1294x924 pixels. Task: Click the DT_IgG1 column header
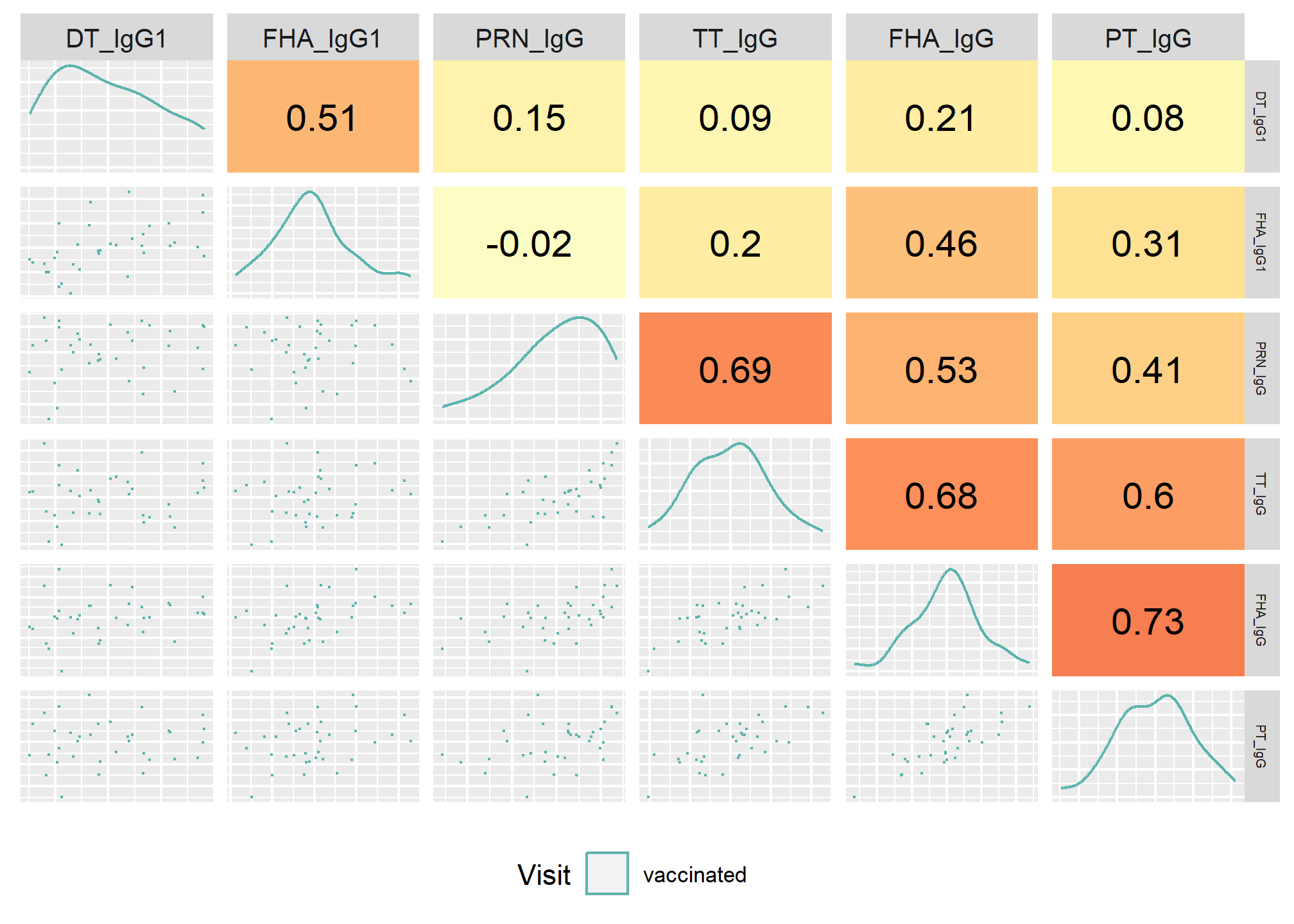pos(117,38)
